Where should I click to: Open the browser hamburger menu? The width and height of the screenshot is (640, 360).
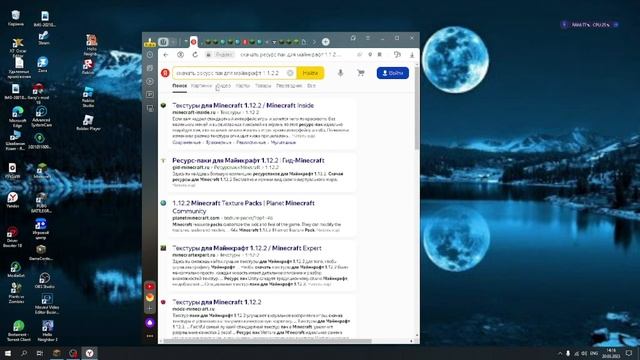coord(367,38)
